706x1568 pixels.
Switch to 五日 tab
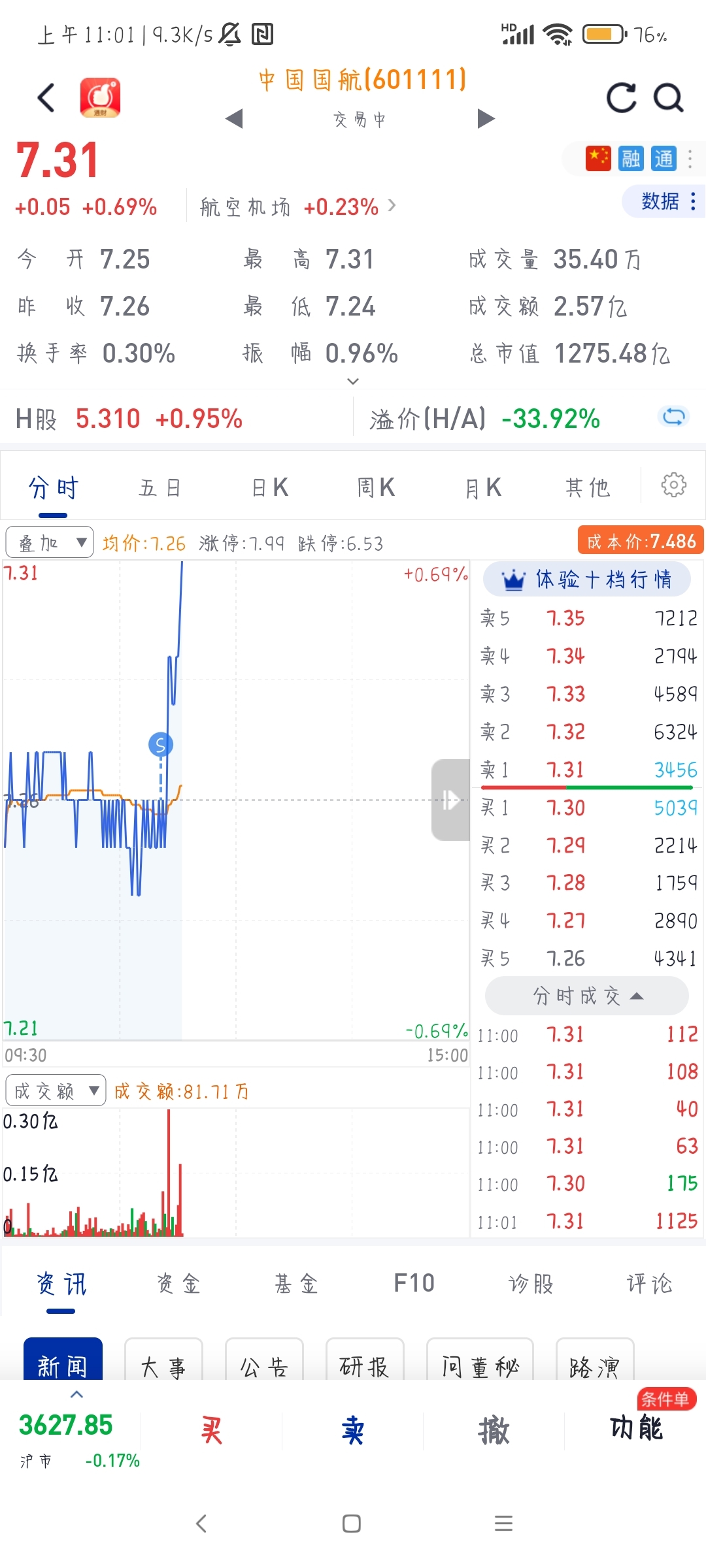(160, 488)
